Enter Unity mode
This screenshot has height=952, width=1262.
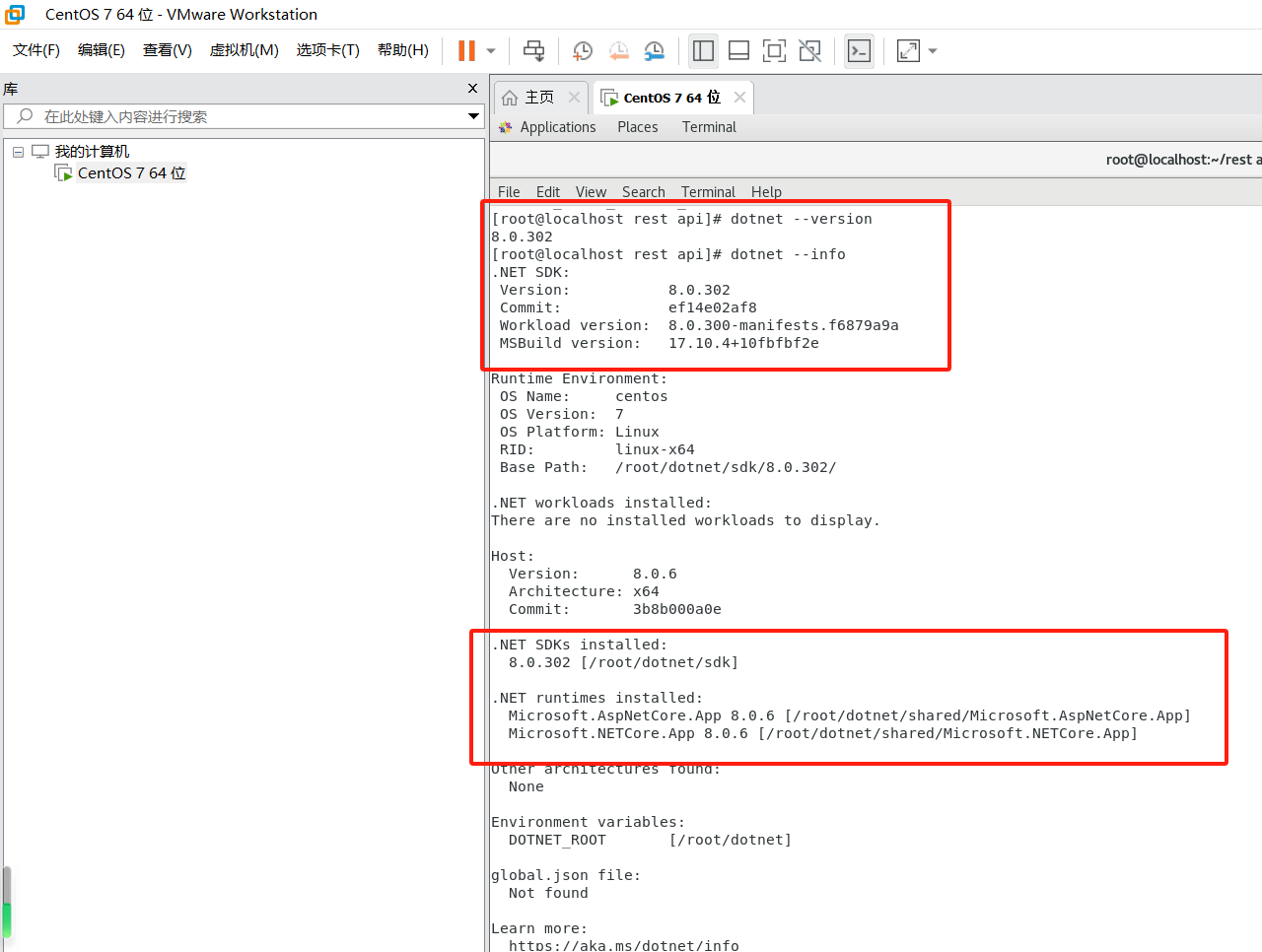click(x=809, y=50)
